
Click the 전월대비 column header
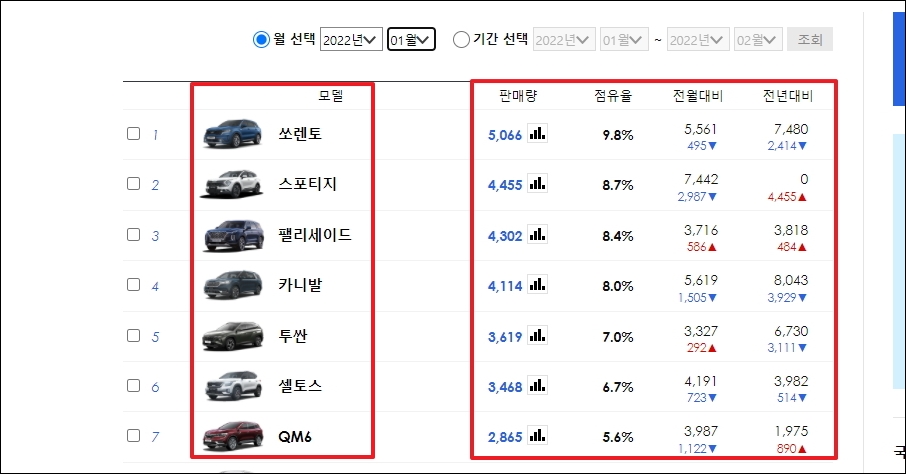[x=698, y=95]
